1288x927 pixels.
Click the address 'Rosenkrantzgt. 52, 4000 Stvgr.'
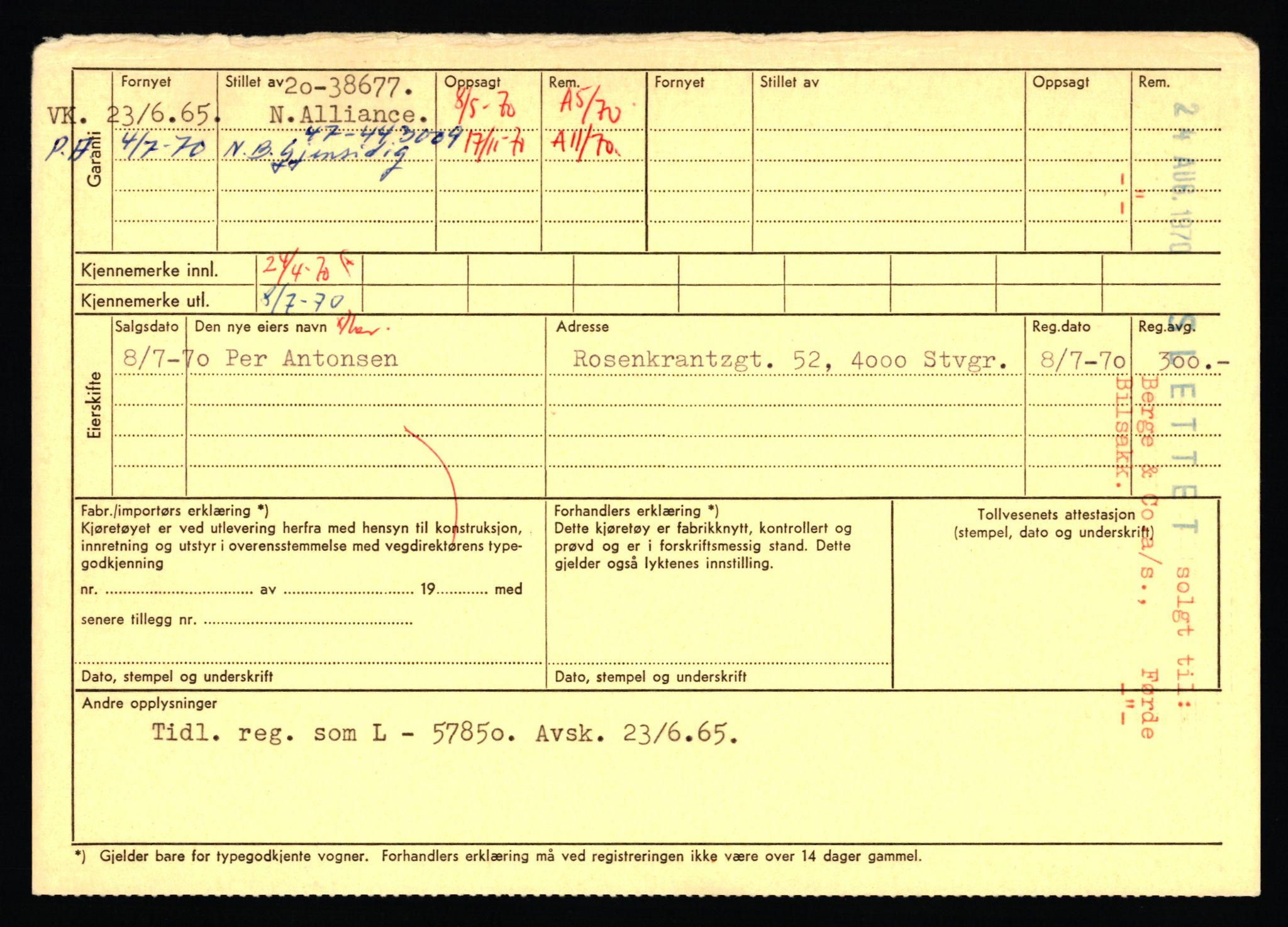click(791, 360)
